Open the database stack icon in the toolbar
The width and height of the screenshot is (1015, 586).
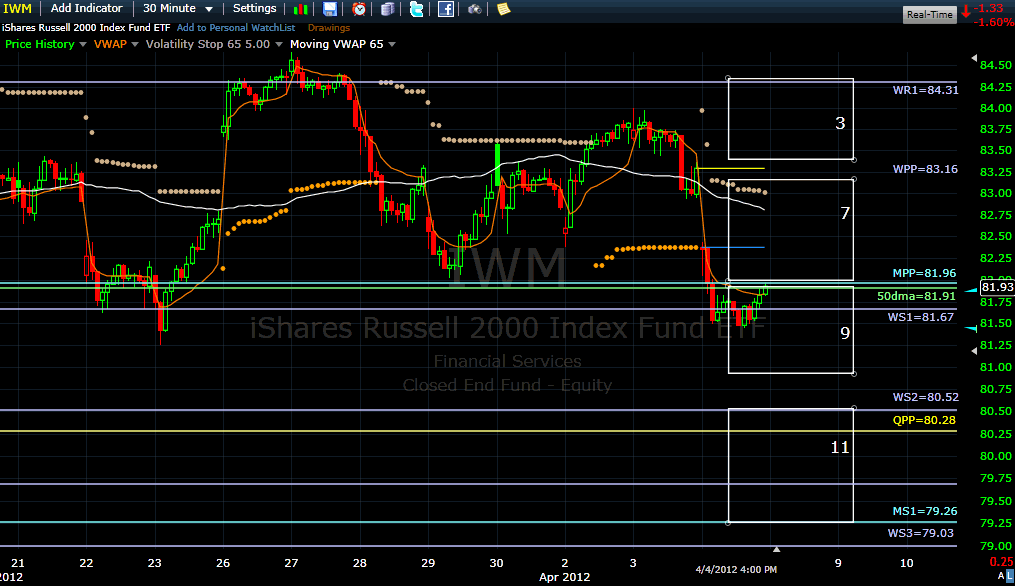pos(387,9)
